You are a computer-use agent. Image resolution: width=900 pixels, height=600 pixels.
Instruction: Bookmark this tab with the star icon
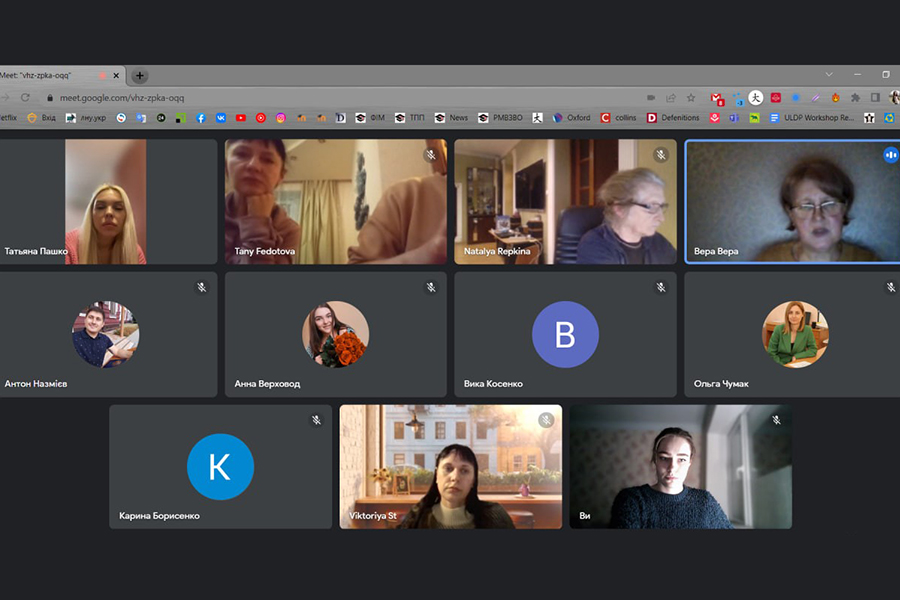point(691,98)
